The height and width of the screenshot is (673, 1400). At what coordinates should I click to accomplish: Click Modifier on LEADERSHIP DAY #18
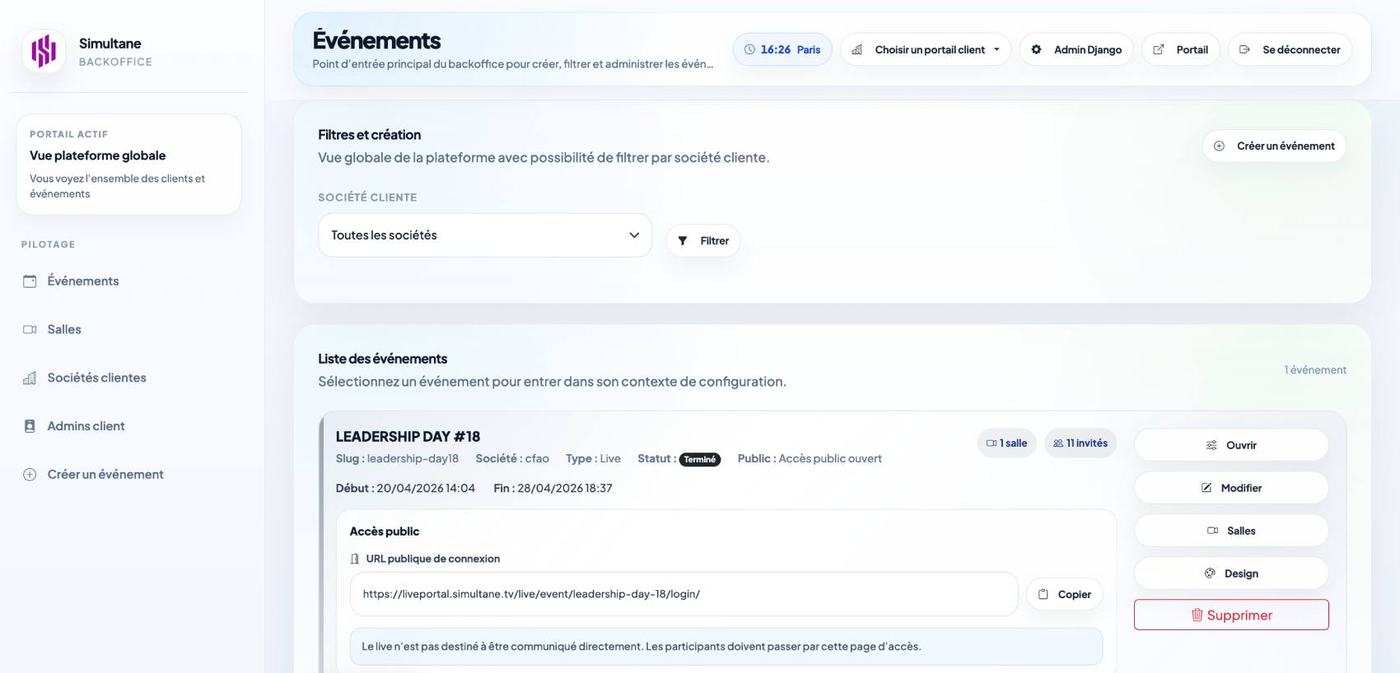1231,487
